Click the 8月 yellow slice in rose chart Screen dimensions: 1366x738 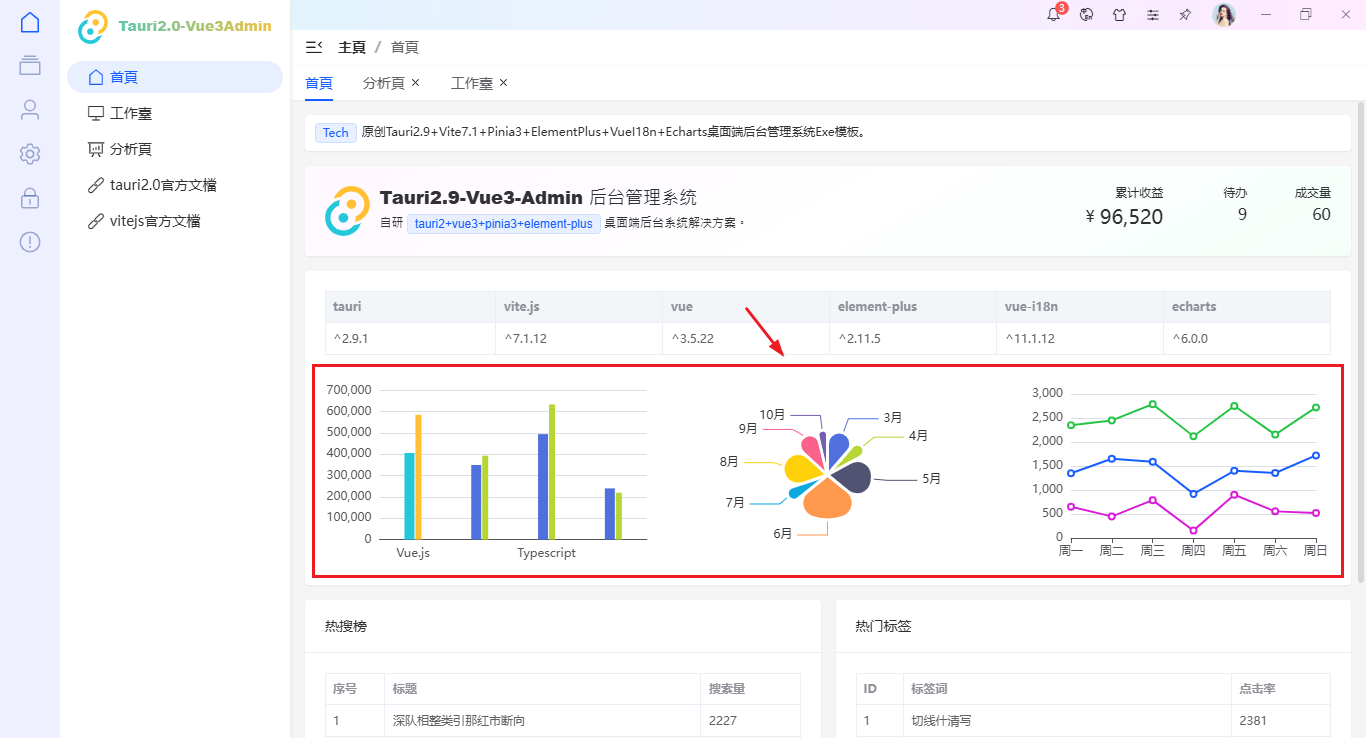pyautogui.click(x=802, y=468)
